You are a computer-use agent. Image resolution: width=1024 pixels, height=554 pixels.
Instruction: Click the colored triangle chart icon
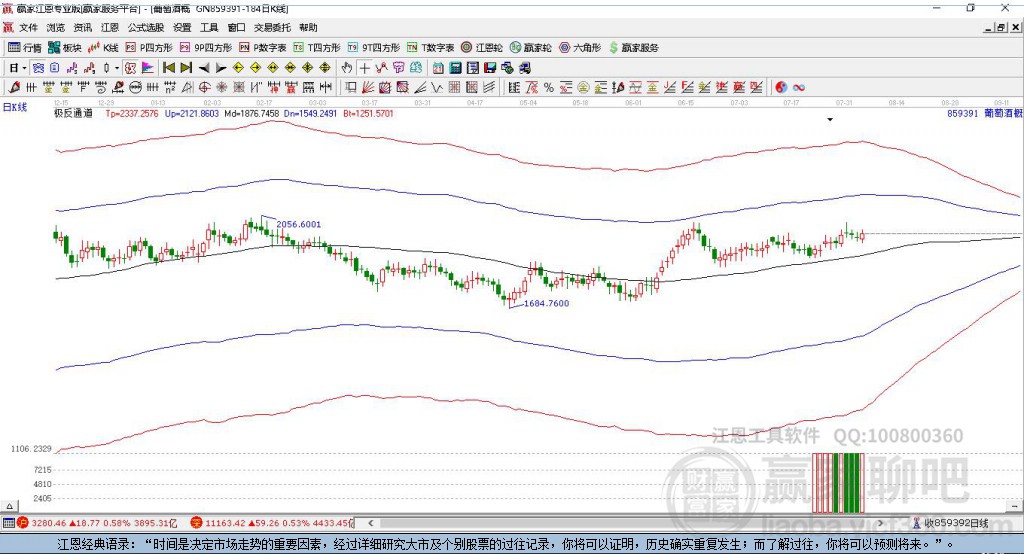tap(148, 68)
